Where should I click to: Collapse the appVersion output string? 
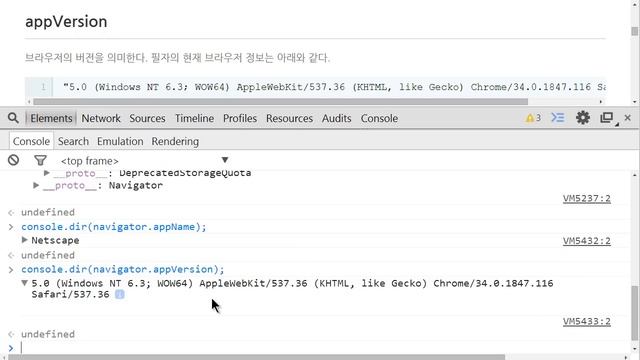pyautogui.click(x=24, y=283)
